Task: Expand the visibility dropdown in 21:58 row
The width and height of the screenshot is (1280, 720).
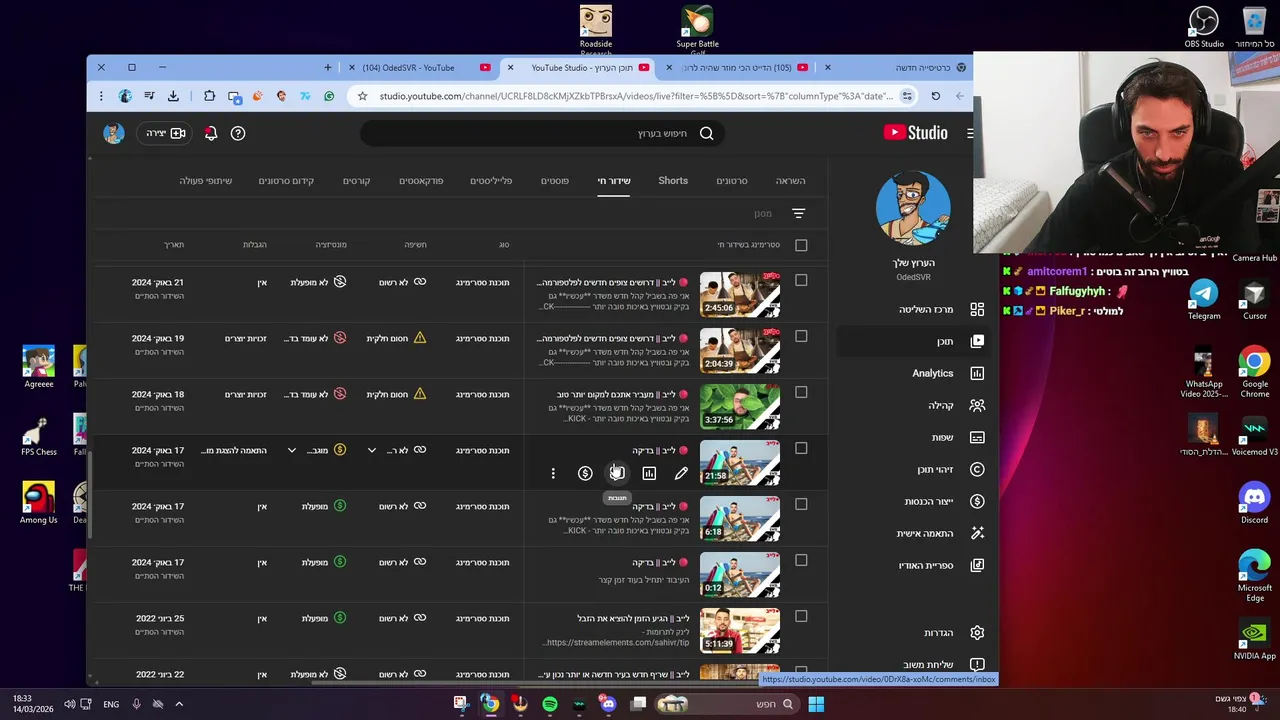Action: (x=371, y=451)
